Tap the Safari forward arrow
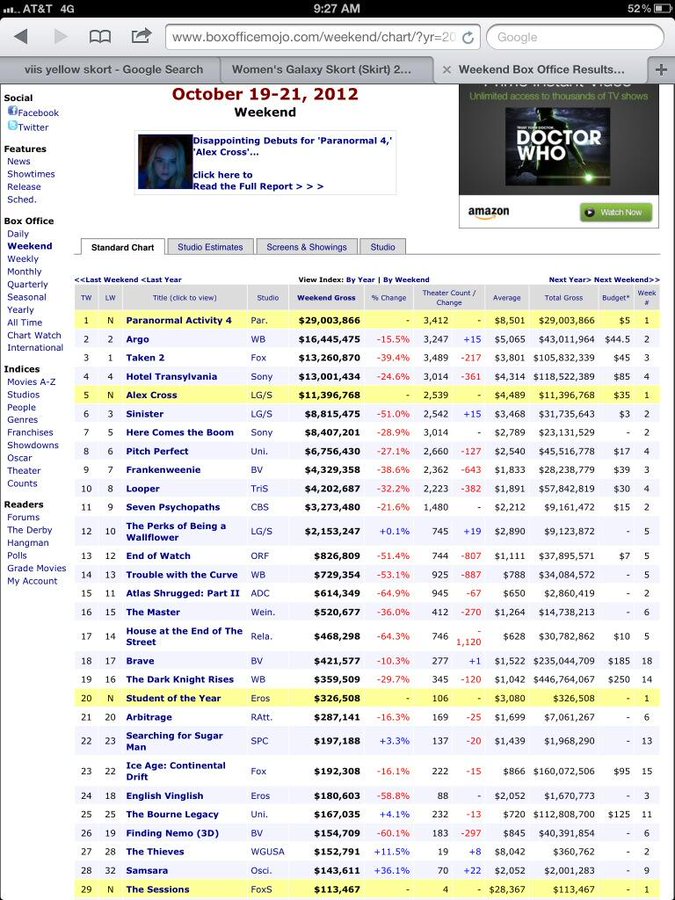Viewport: 675px width, 900px height. coord(60,37)
